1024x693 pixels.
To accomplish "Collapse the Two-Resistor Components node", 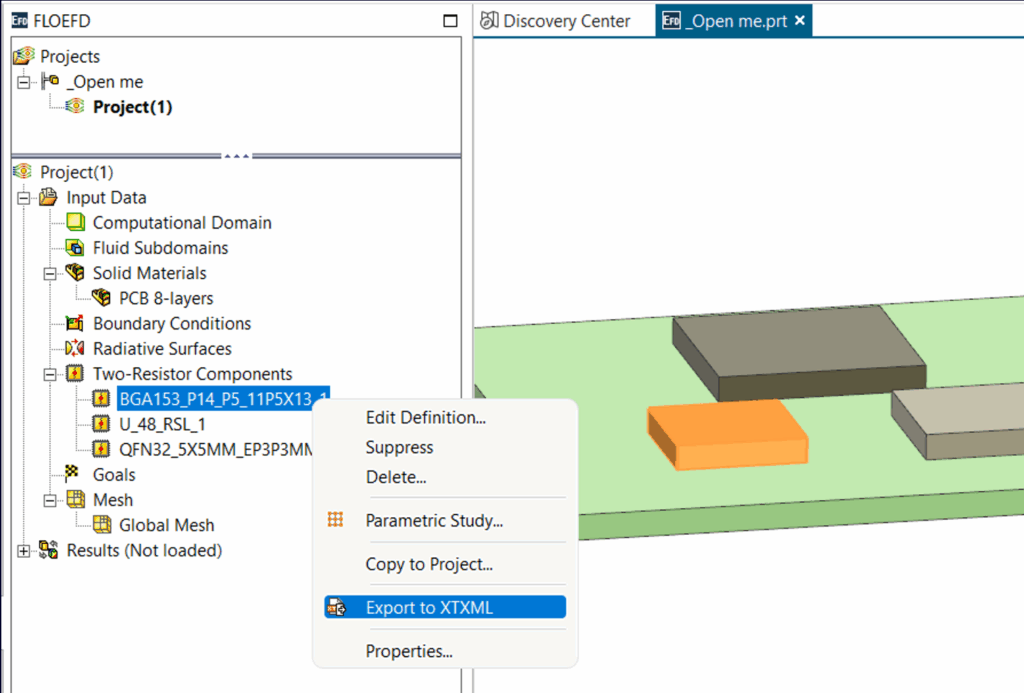I will click(x=50, y=374).
